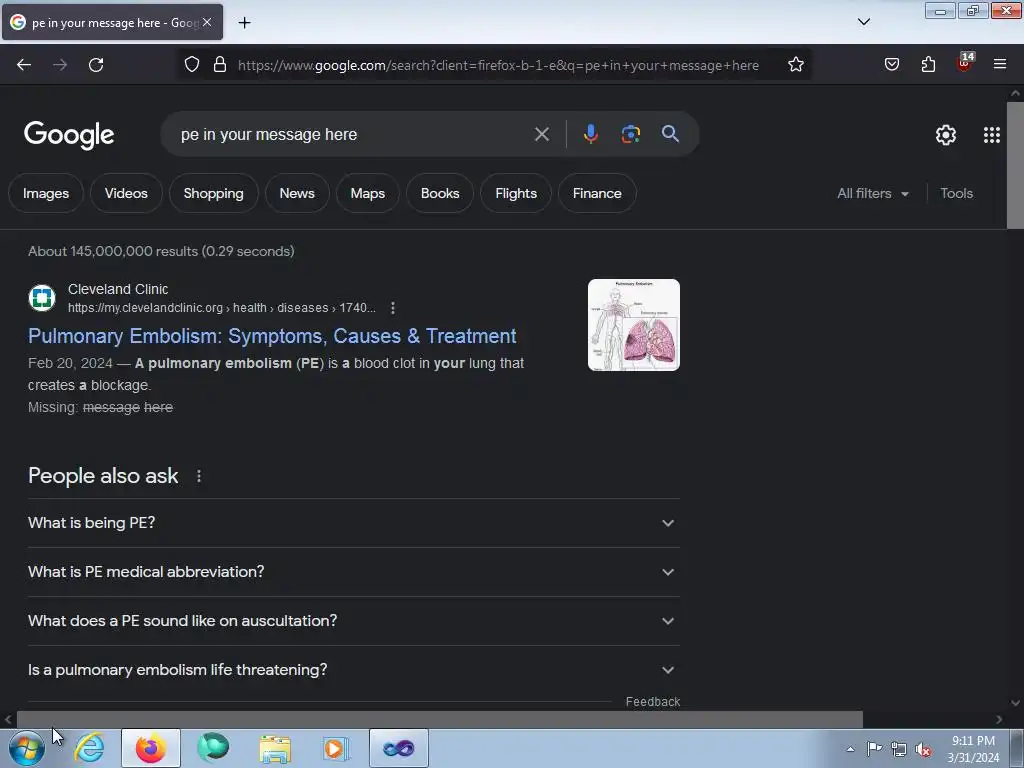Click the horizontal page scrollbar
This screenshot has height=768, width=1024.
pyautogui.click(x=440, y=719)
